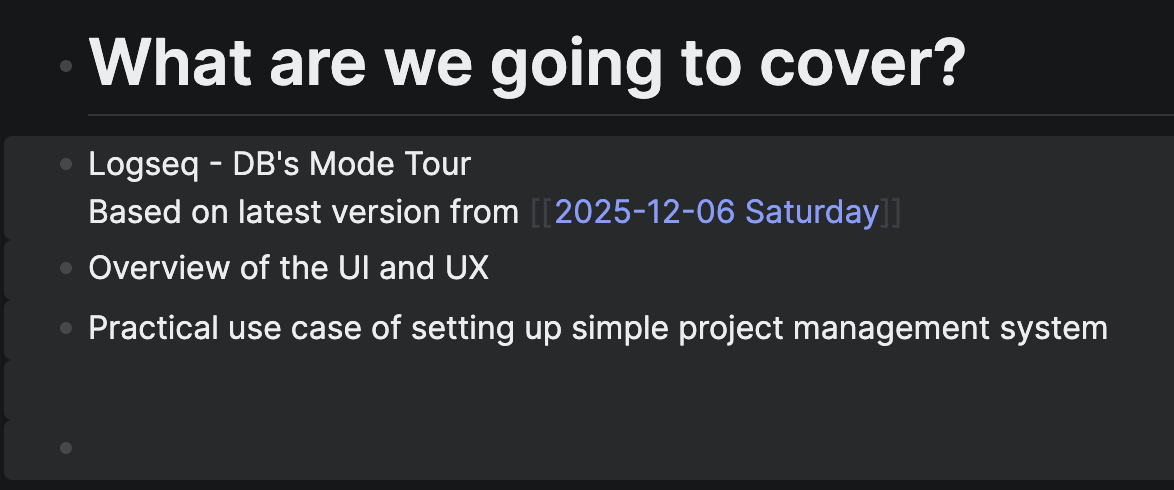Screen dimensions: 1174x490
Task: Click the empty block area beside the last bullet
Action: coord(600,447)
